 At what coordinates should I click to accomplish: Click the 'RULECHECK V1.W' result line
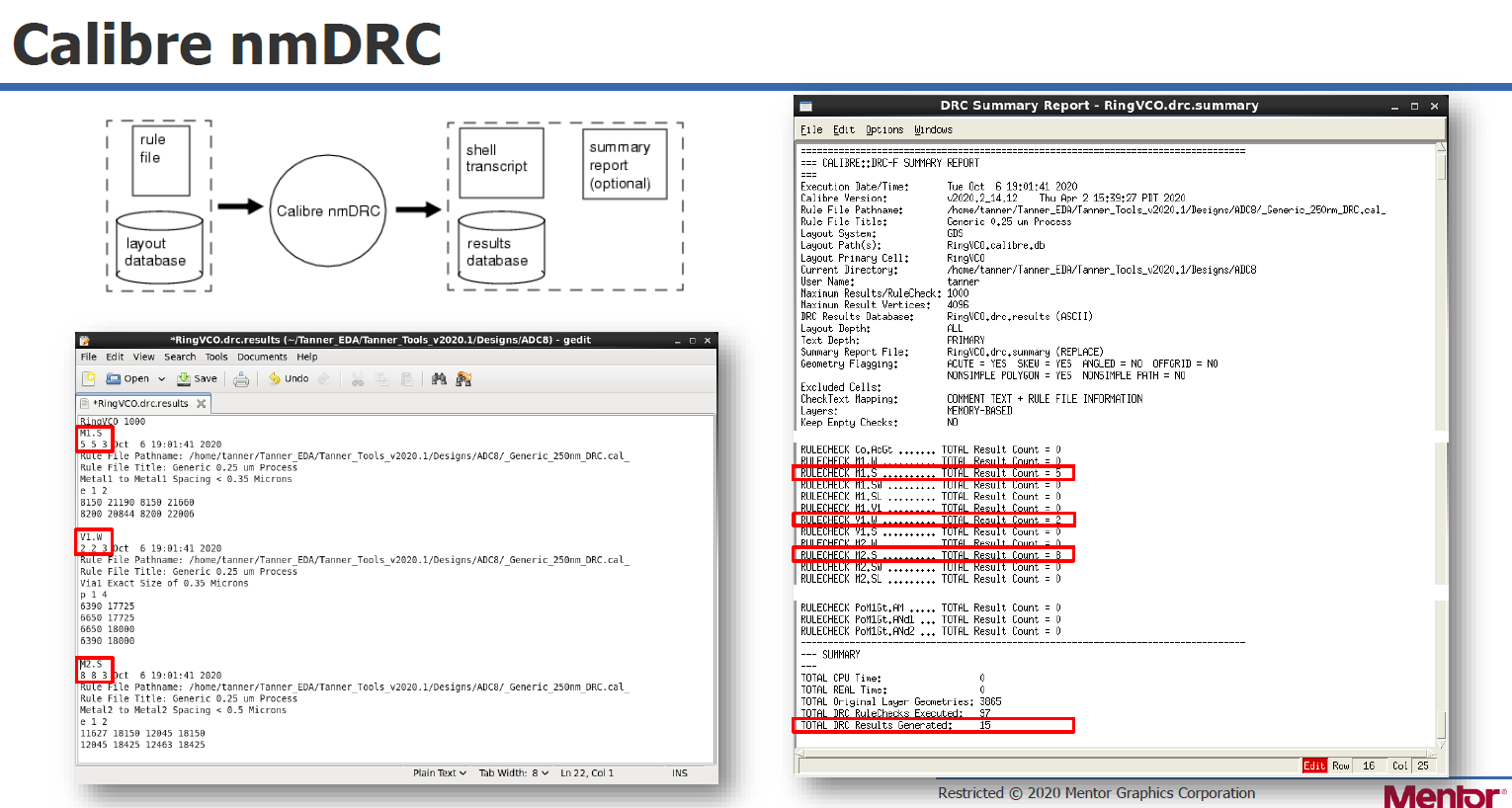[x=931, y=520]
